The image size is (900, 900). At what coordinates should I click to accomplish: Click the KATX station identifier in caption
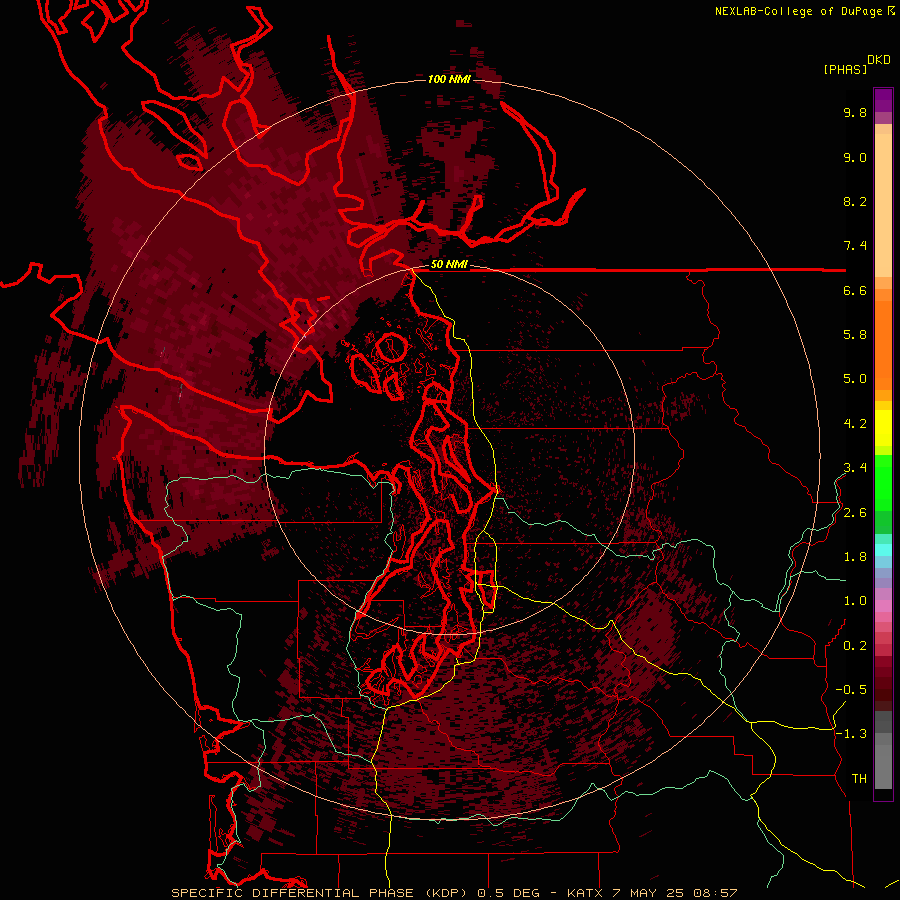tap(585, 893)
